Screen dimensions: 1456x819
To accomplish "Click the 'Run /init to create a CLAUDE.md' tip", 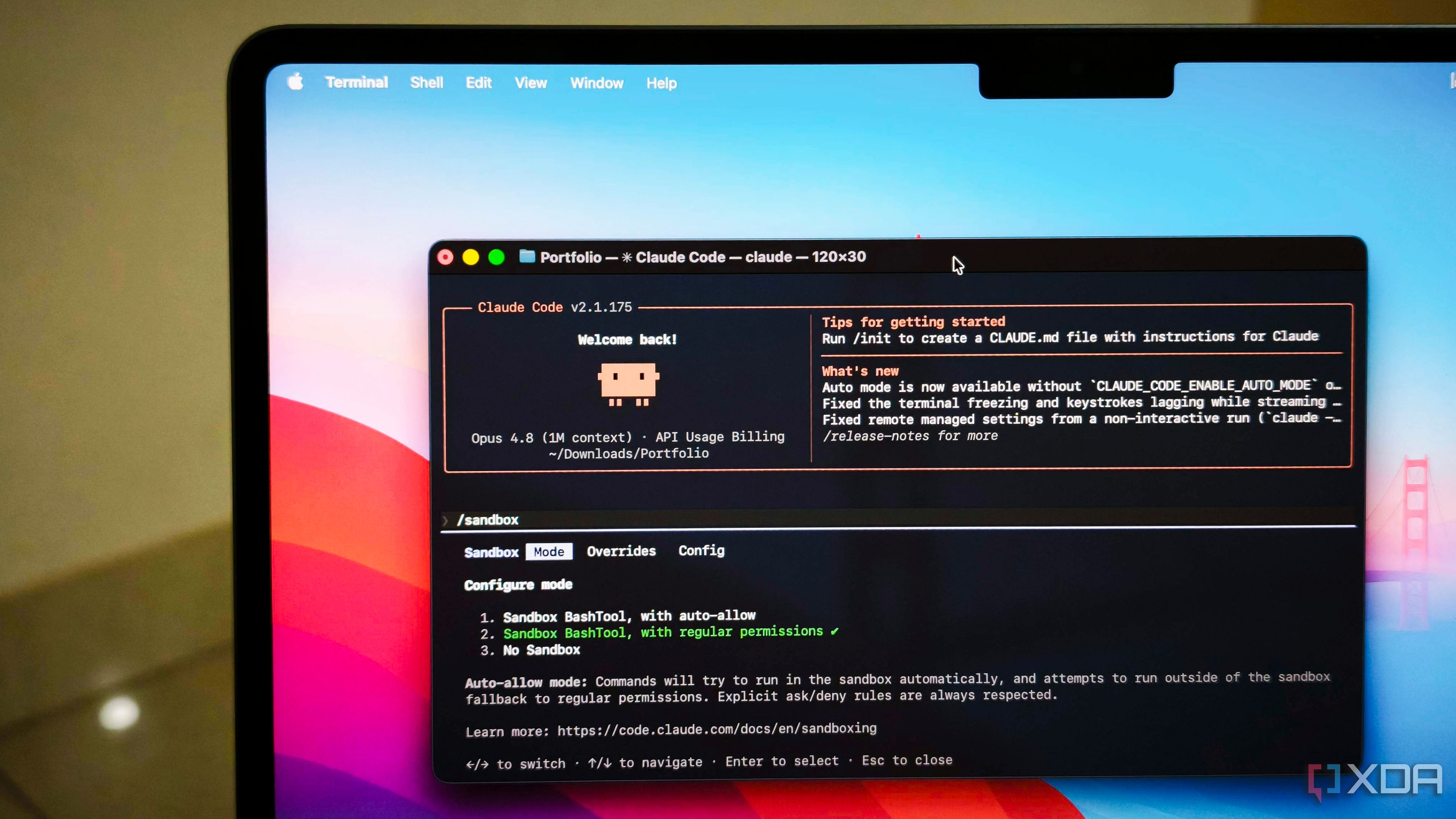I will 1070,337.
